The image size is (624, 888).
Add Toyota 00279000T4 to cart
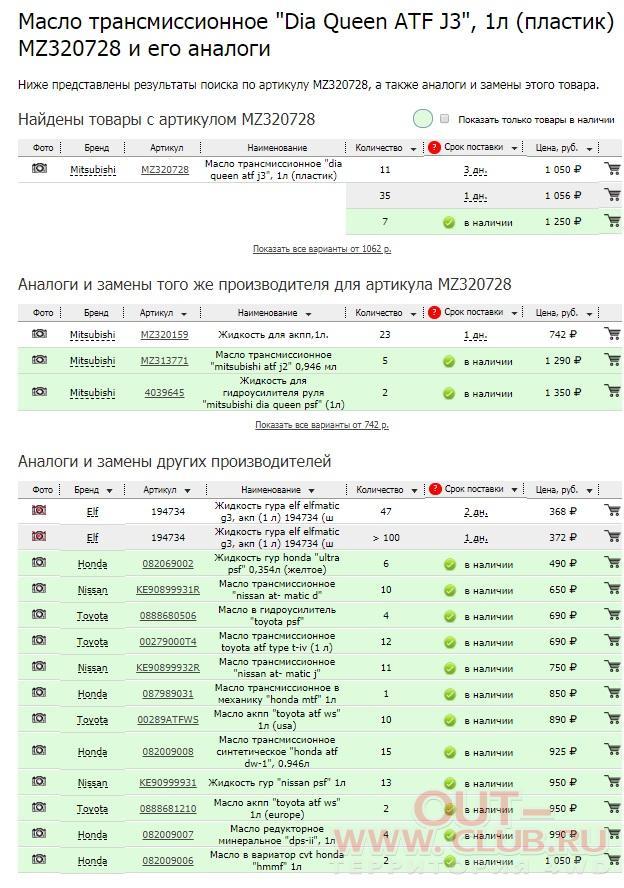[x=612, y=641]
